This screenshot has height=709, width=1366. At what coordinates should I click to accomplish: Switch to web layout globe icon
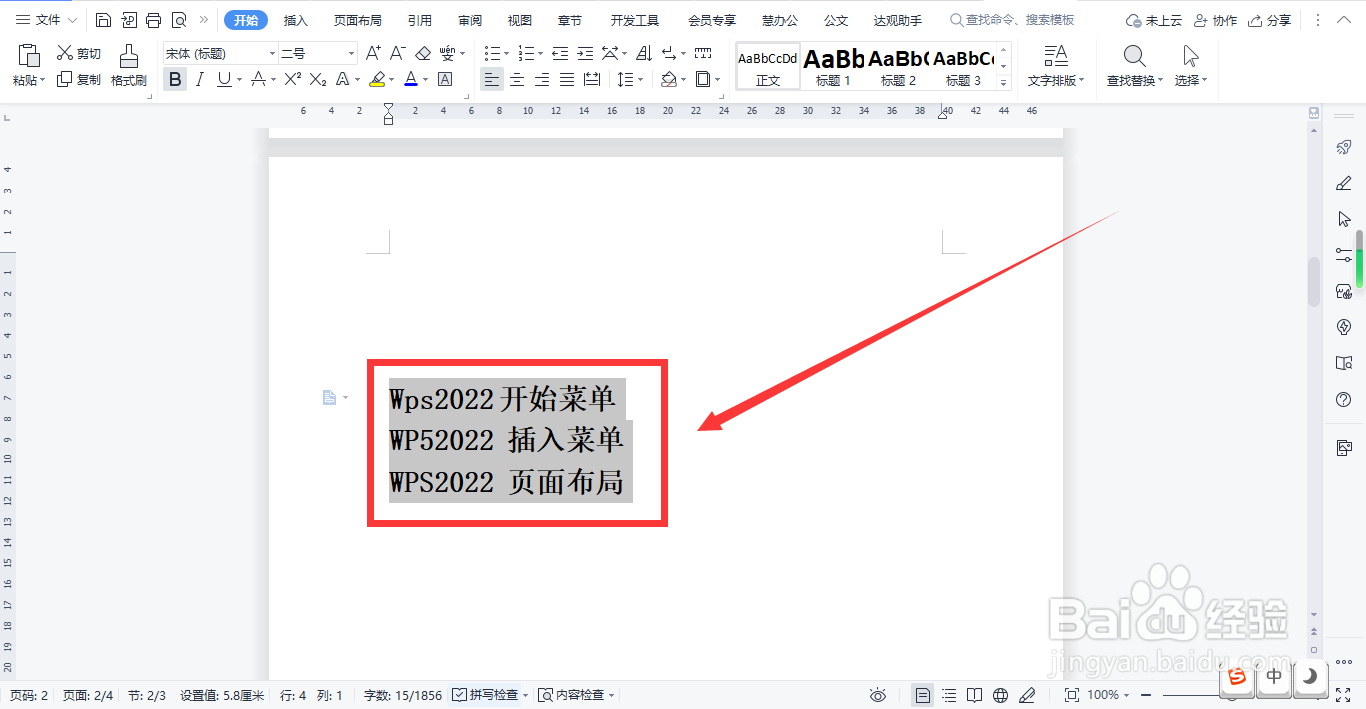1000,695
